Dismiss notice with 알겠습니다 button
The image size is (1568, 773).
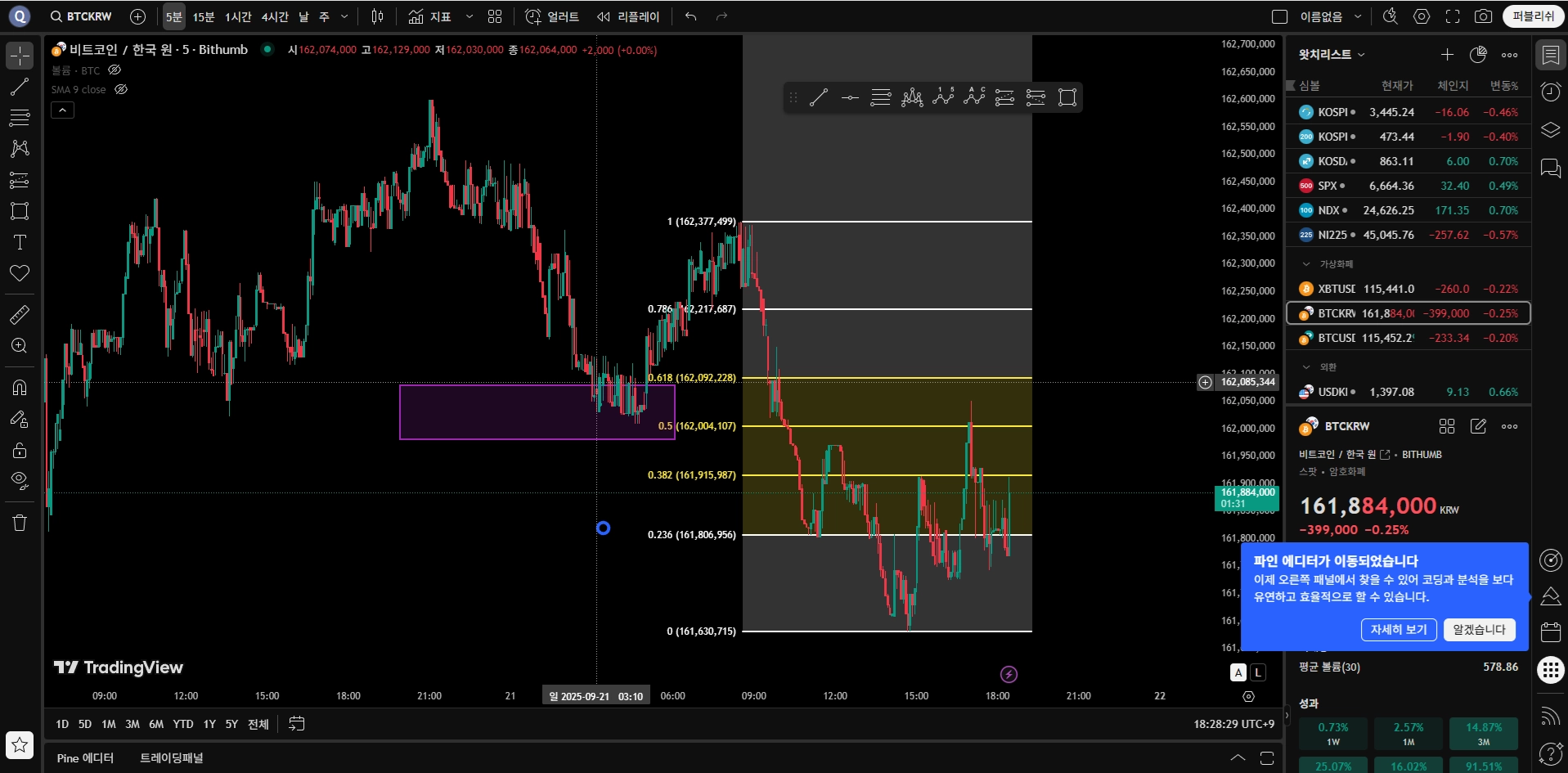point(1479,630)
